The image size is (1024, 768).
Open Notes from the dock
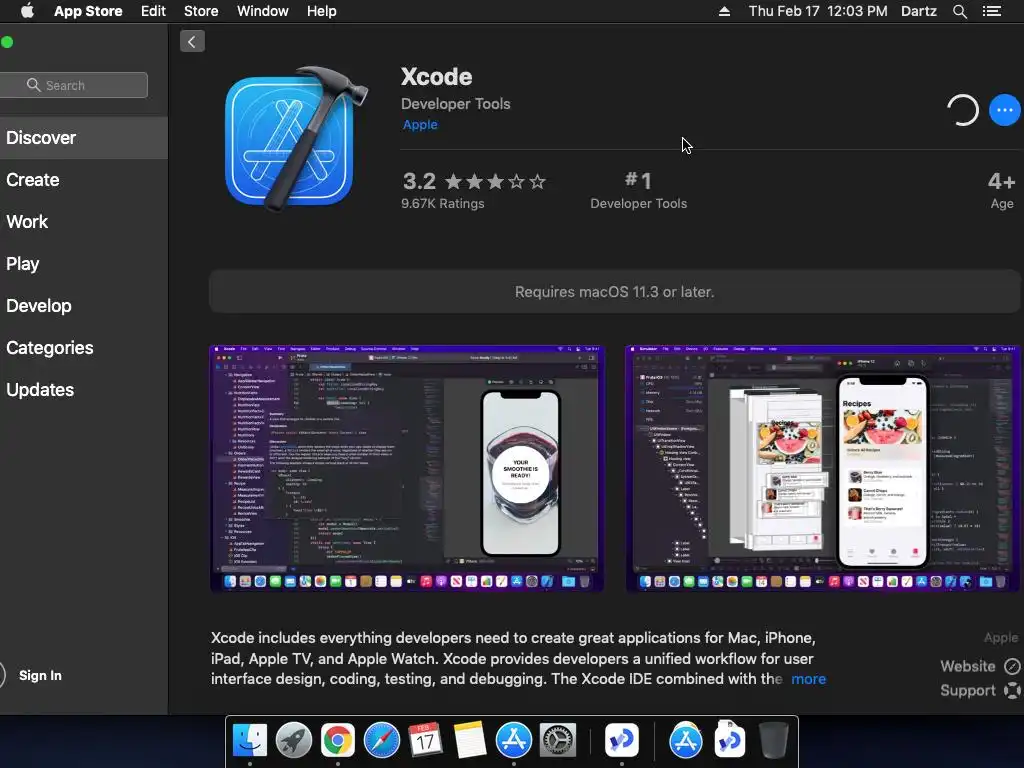point(469,741)
